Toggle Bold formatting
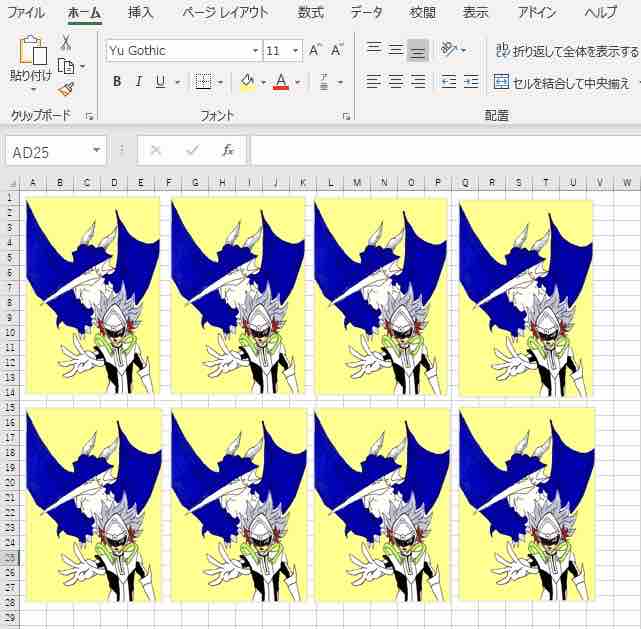 coord(117,82)
